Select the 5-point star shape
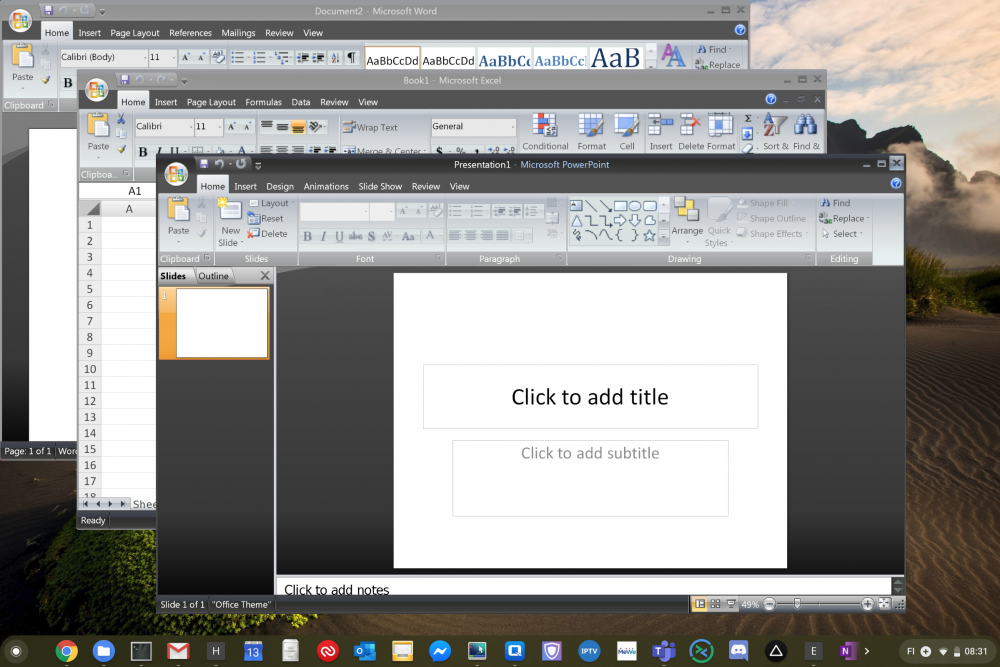 [649, 235]
